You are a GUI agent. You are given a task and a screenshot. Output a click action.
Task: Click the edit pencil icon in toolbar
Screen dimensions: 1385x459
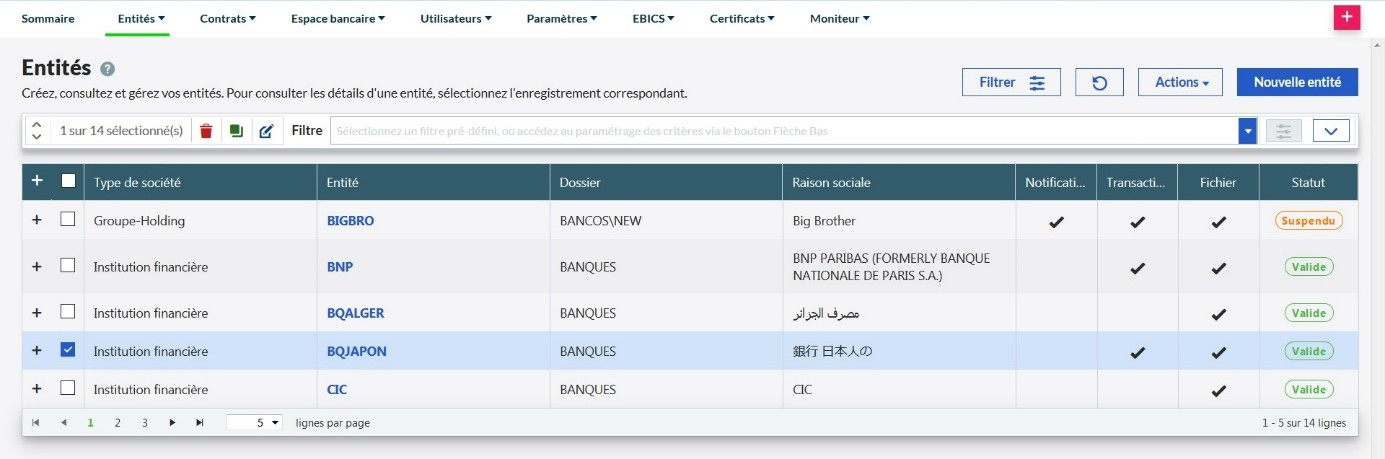[266, 131]
